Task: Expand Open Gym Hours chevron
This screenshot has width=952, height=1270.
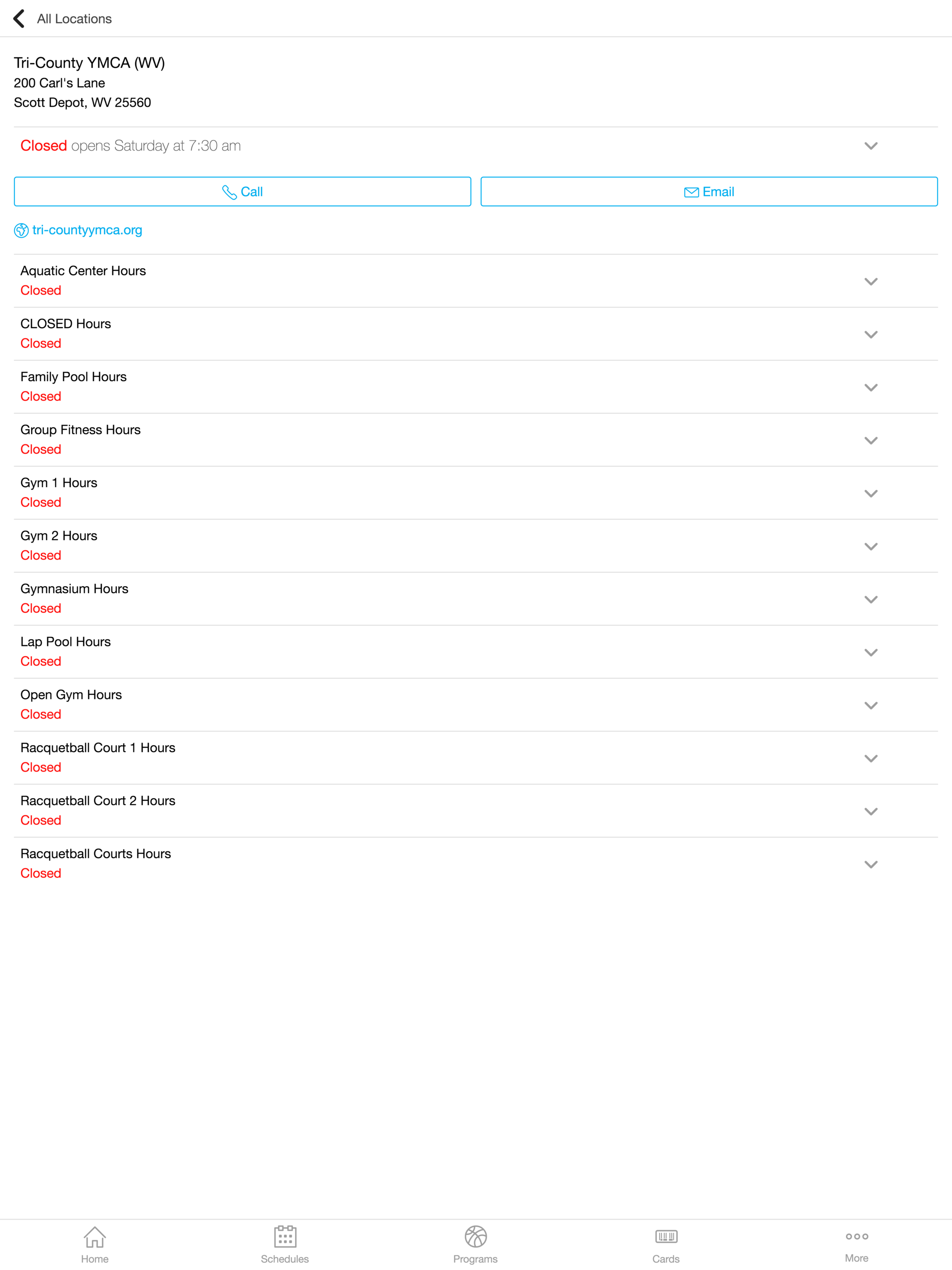Action: pos(871,706)
